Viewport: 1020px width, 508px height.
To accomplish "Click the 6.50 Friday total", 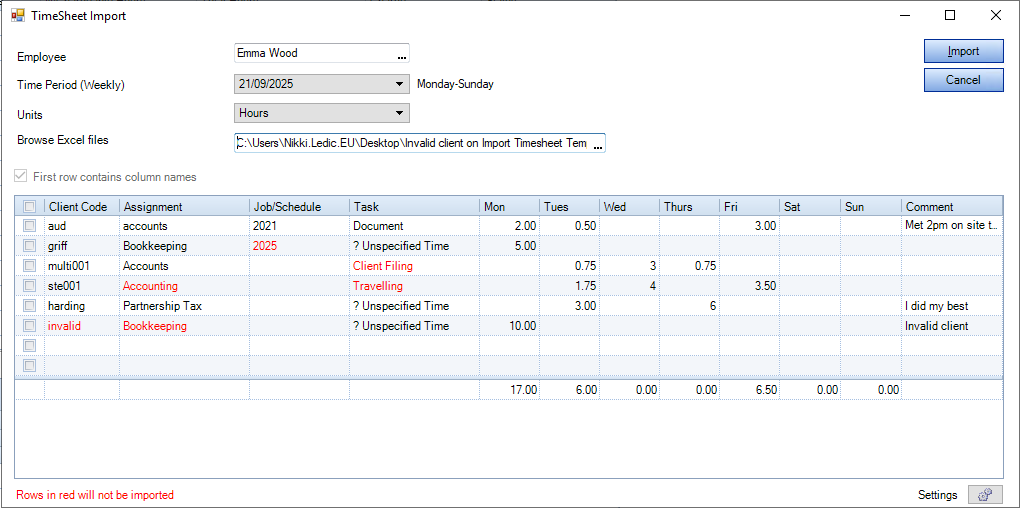I will point(749,390).
